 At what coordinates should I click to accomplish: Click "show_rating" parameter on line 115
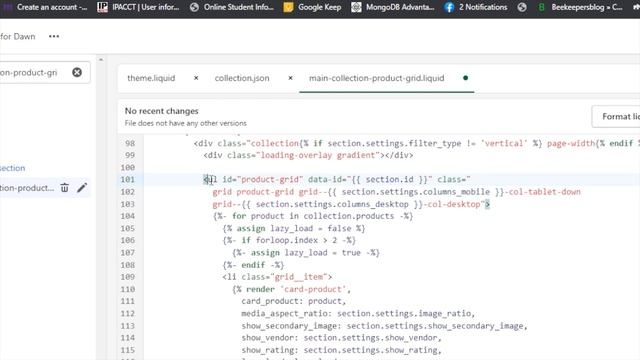pyautogui.click(x=270, y=350)
